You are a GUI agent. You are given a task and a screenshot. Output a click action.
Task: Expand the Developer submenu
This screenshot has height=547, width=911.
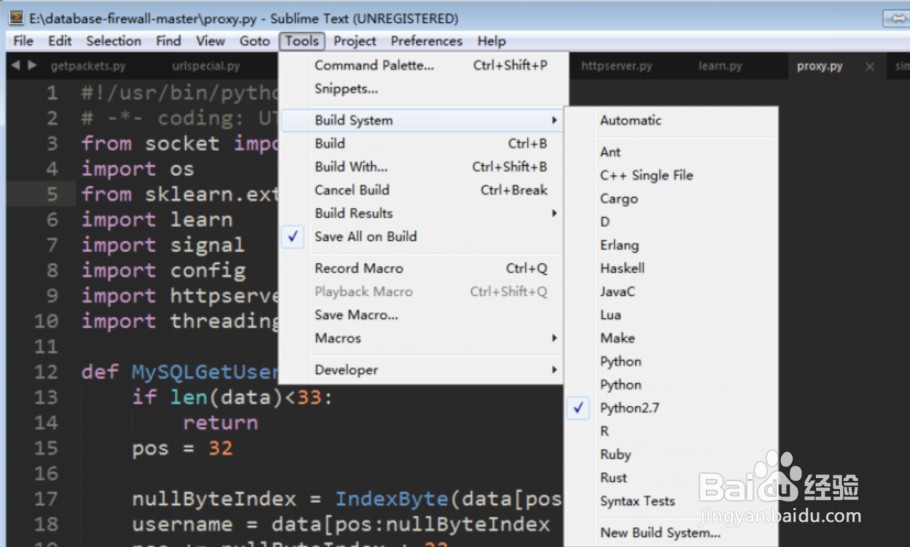tap(421, 370)
